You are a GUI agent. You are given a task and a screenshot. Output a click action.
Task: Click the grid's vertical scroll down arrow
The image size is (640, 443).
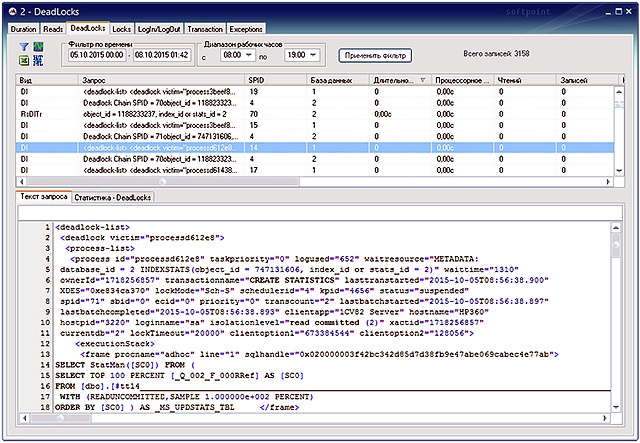click(619, 171)
